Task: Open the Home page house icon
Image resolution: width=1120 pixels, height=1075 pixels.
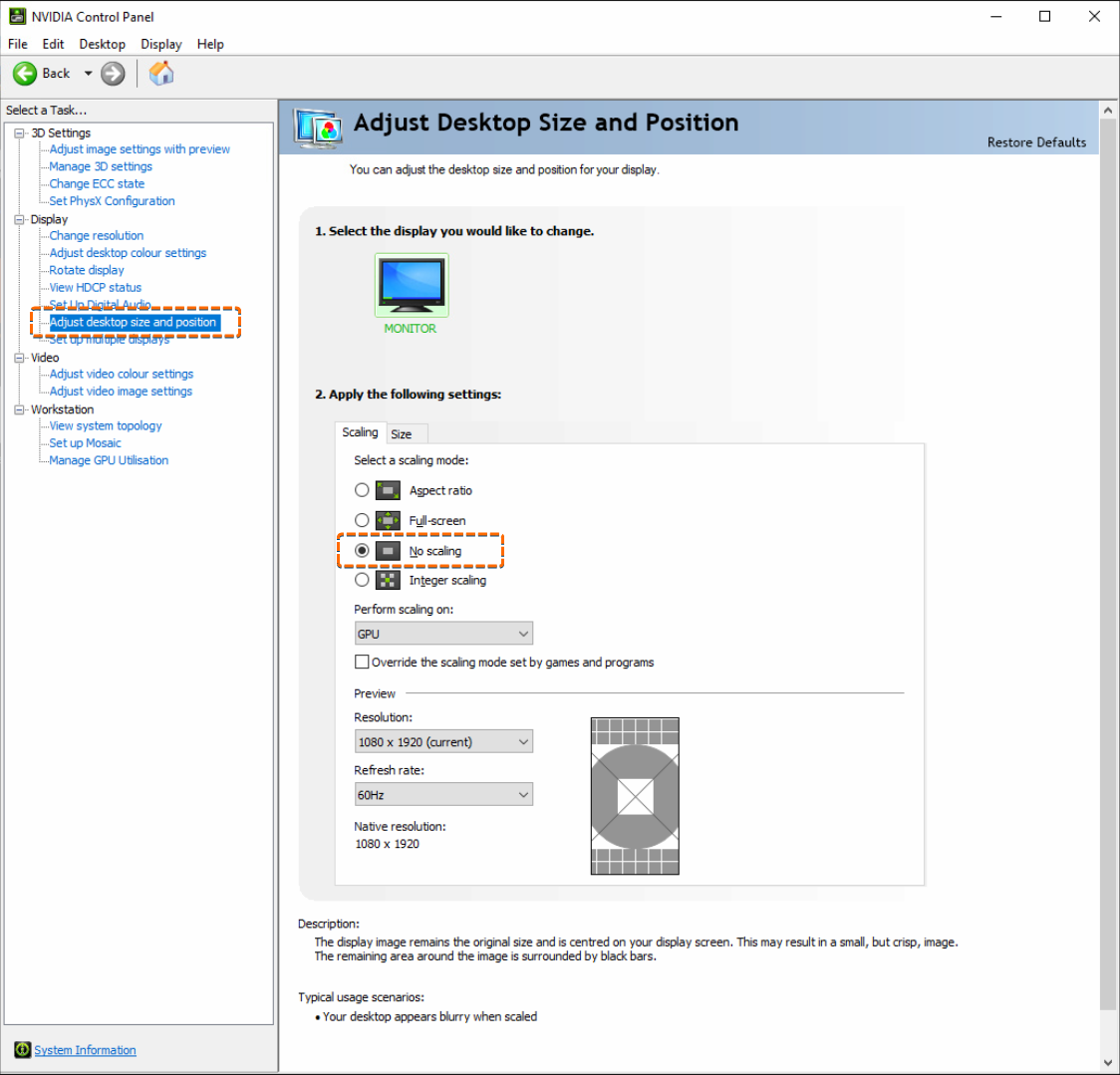Action: (161, 73)
